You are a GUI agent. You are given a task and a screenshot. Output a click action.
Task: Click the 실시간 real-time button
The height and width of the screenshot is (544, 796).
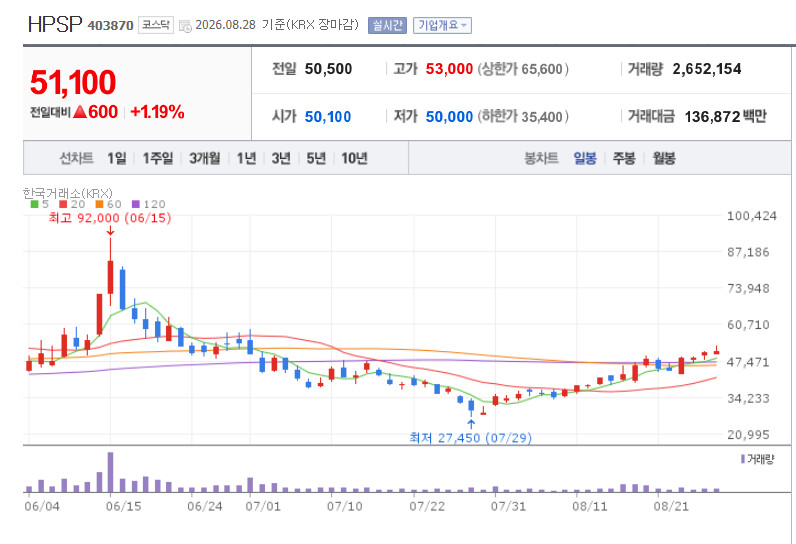click(387, 25)
